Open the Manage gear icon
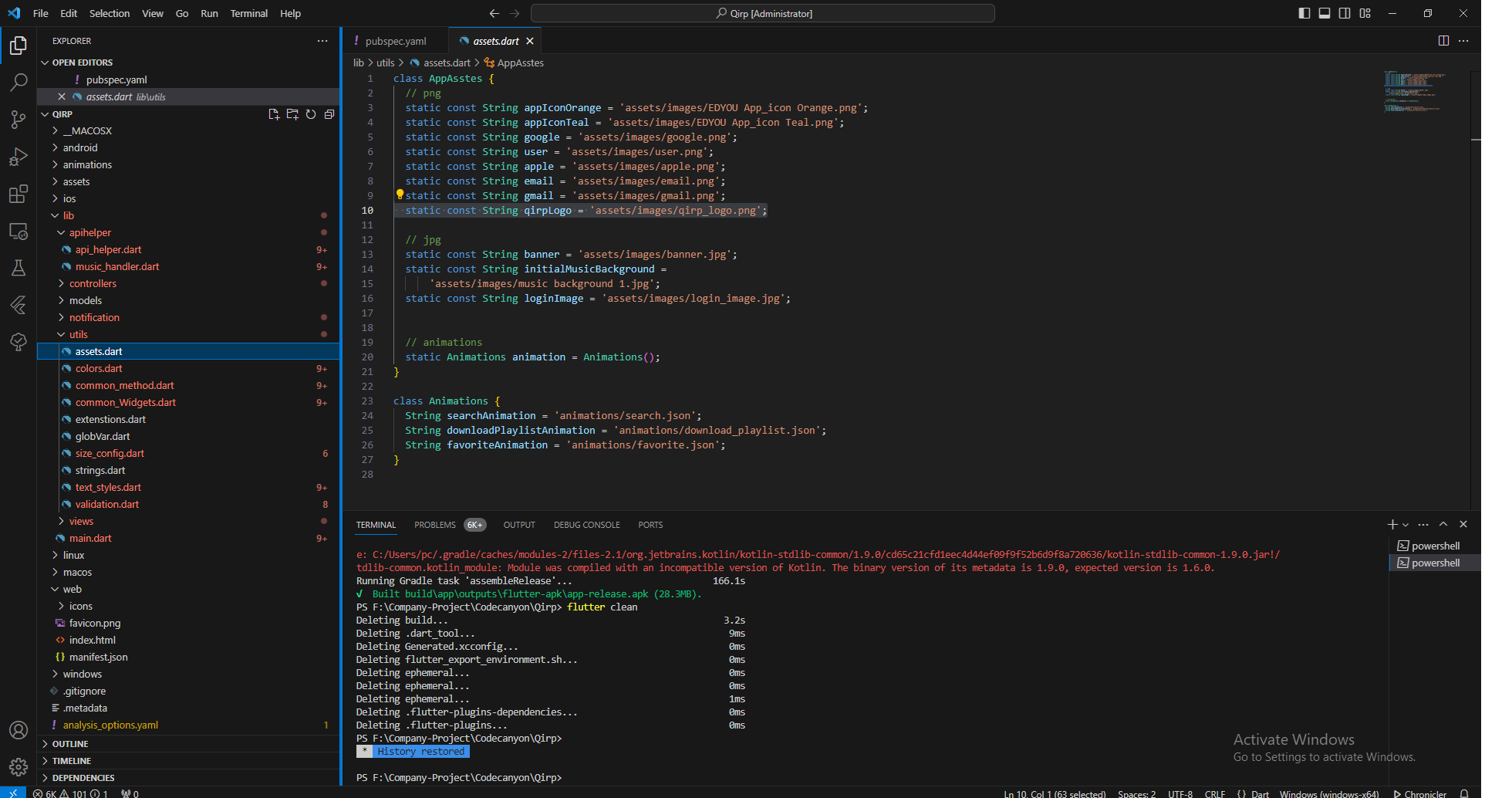Screen dimensions: 1512x798 click(x=19, y=766)
